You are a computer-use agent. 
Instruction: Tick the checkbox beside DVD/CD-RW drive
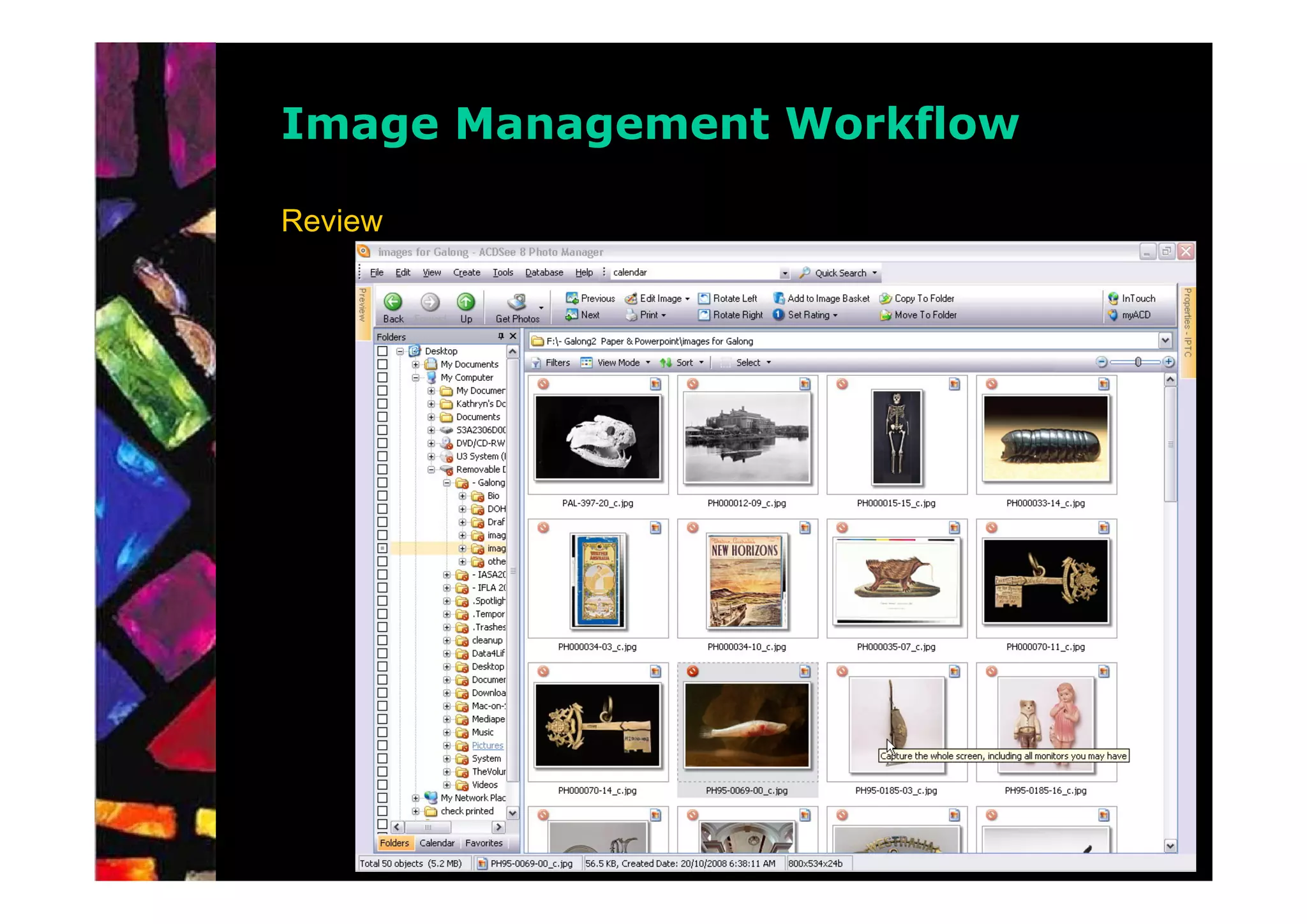[382, 443]
